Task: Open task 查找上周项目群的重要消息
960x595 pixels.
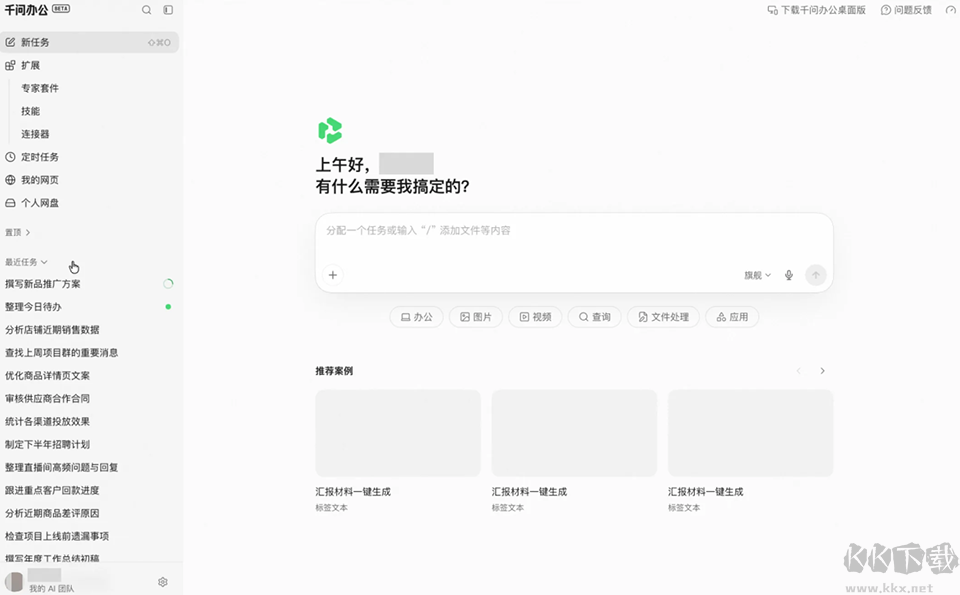Action: [x=61, y=353]
